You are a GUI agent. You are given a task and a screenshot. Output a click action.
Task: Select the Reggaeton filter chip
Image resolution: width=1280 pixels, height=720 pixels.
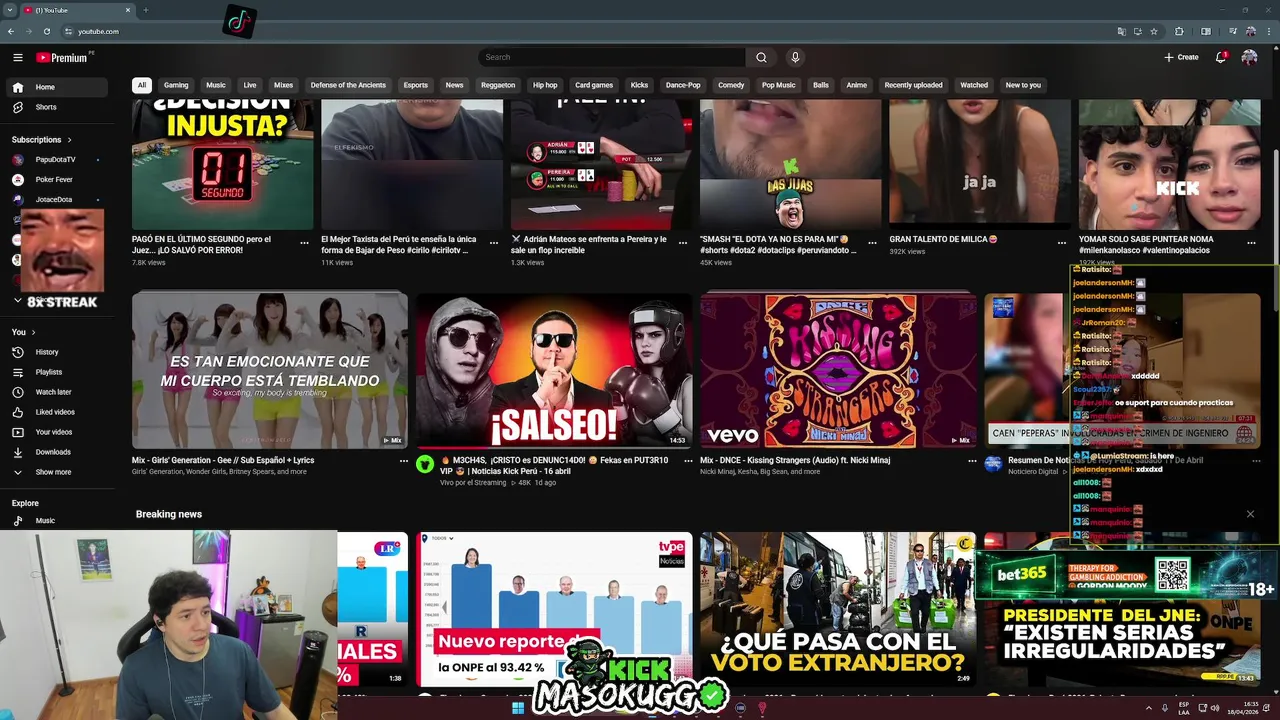pos(498,85)
